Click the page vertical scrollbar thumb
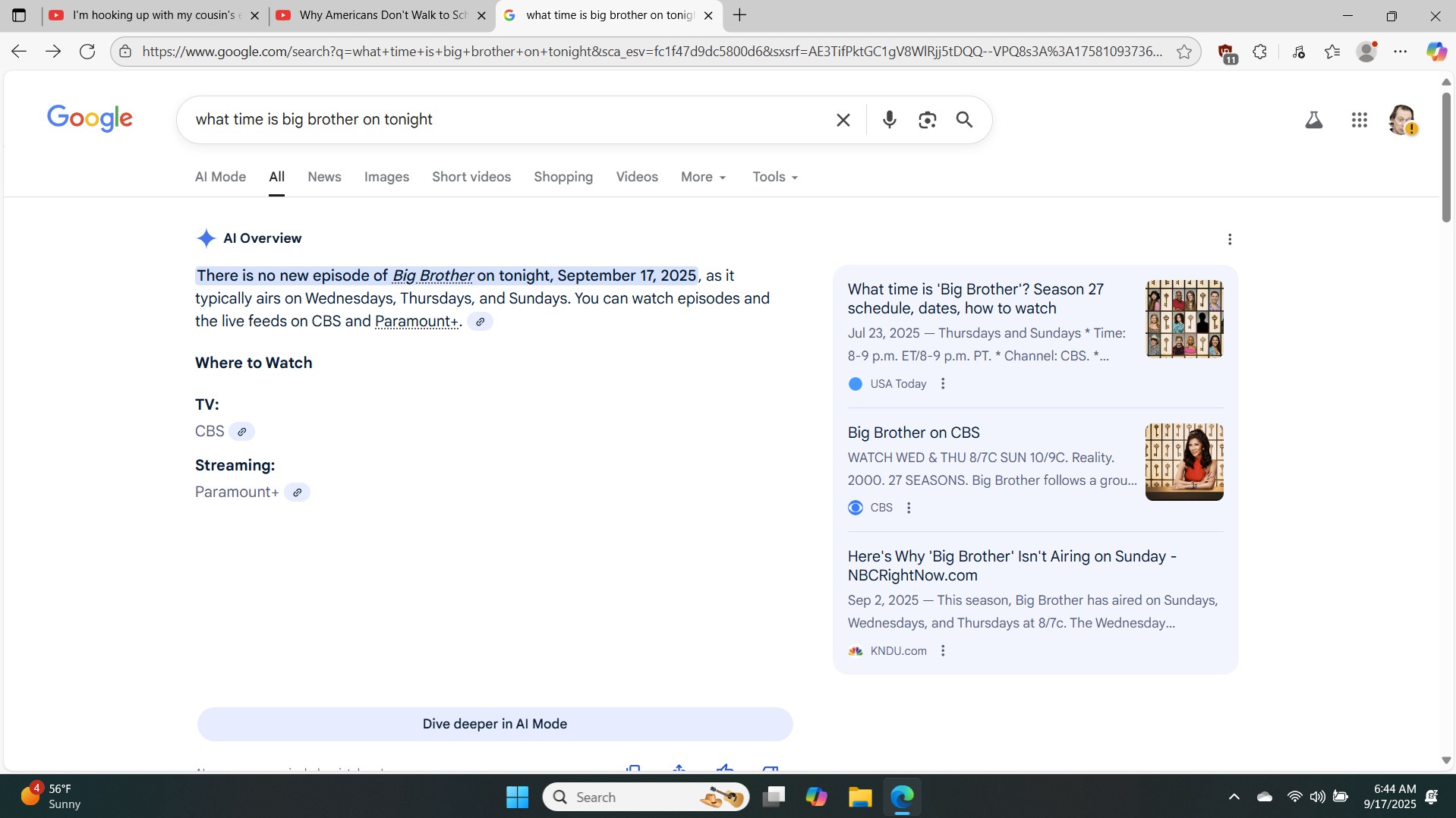The width and height of the screenshot is (1456, 818). [x=1446, y=158]
